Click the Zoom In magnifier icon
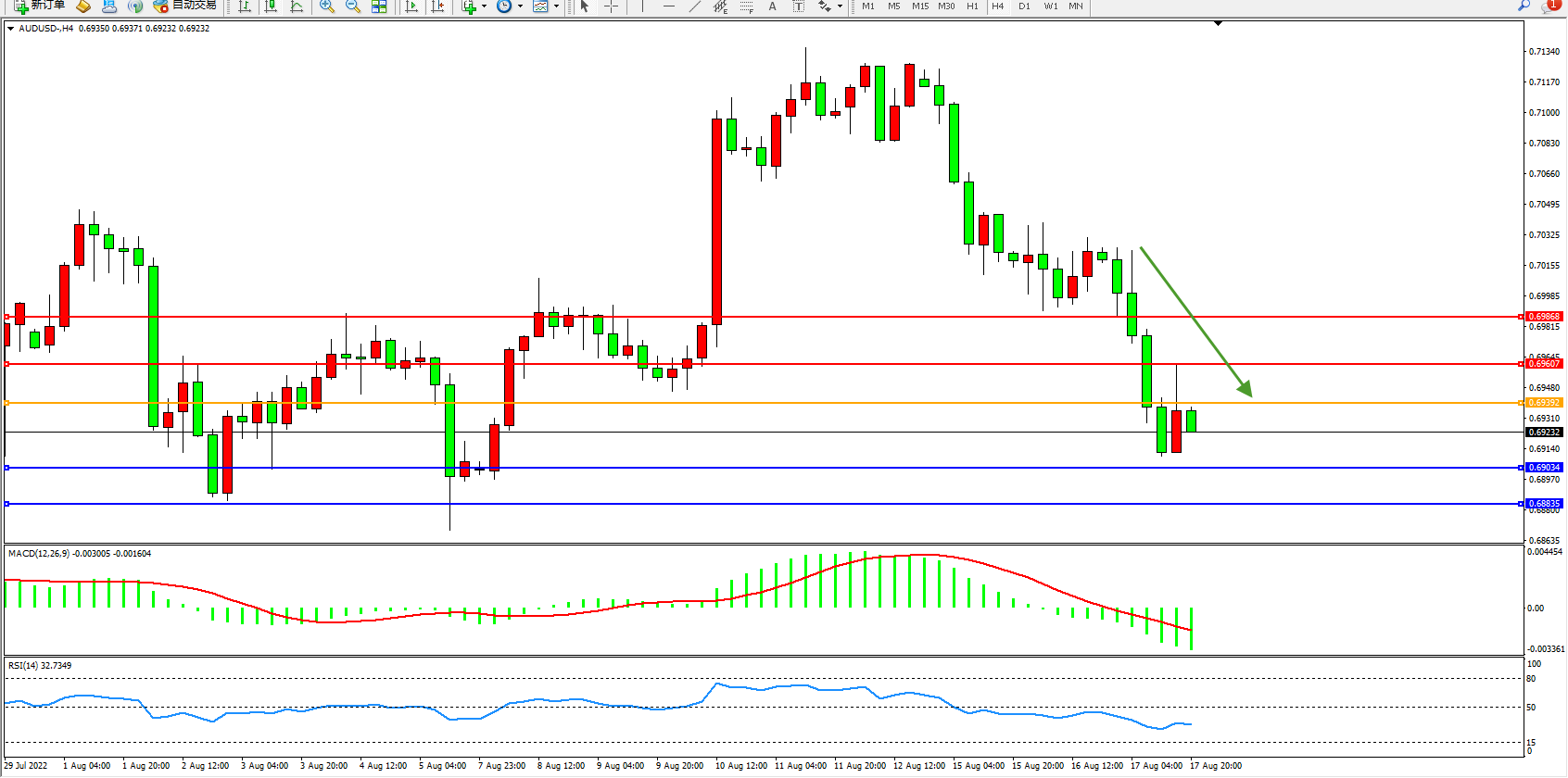 pyautogui.click(x=327, y=6)
